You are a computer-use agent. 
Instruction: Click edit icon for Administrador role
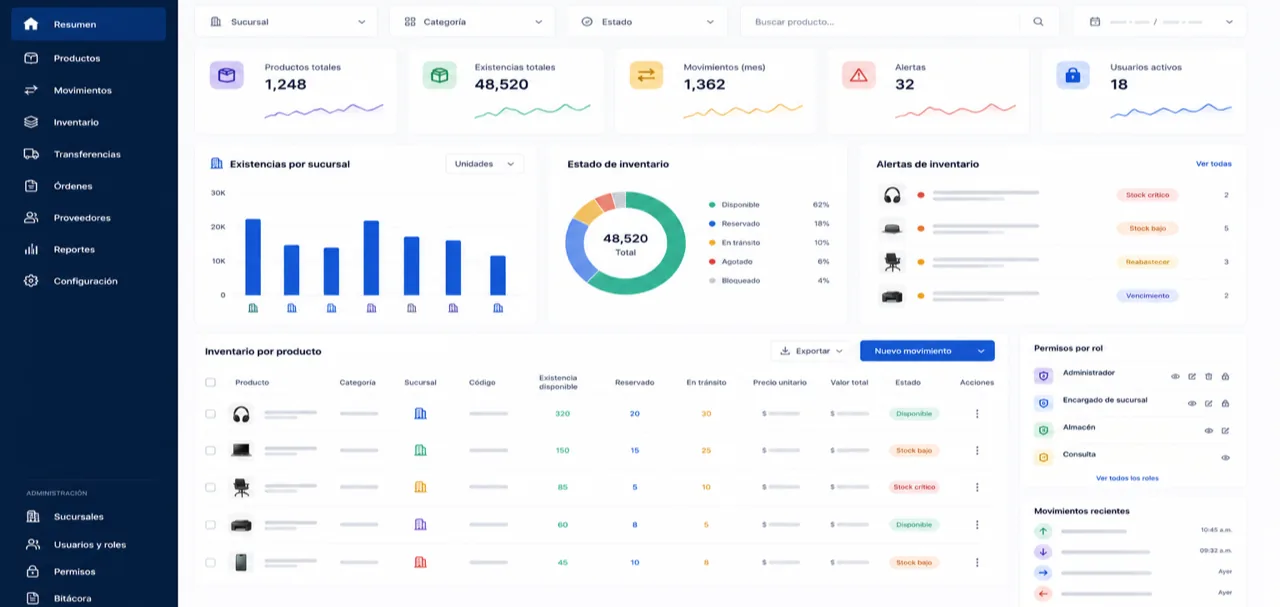click(x=1192, y=376)
